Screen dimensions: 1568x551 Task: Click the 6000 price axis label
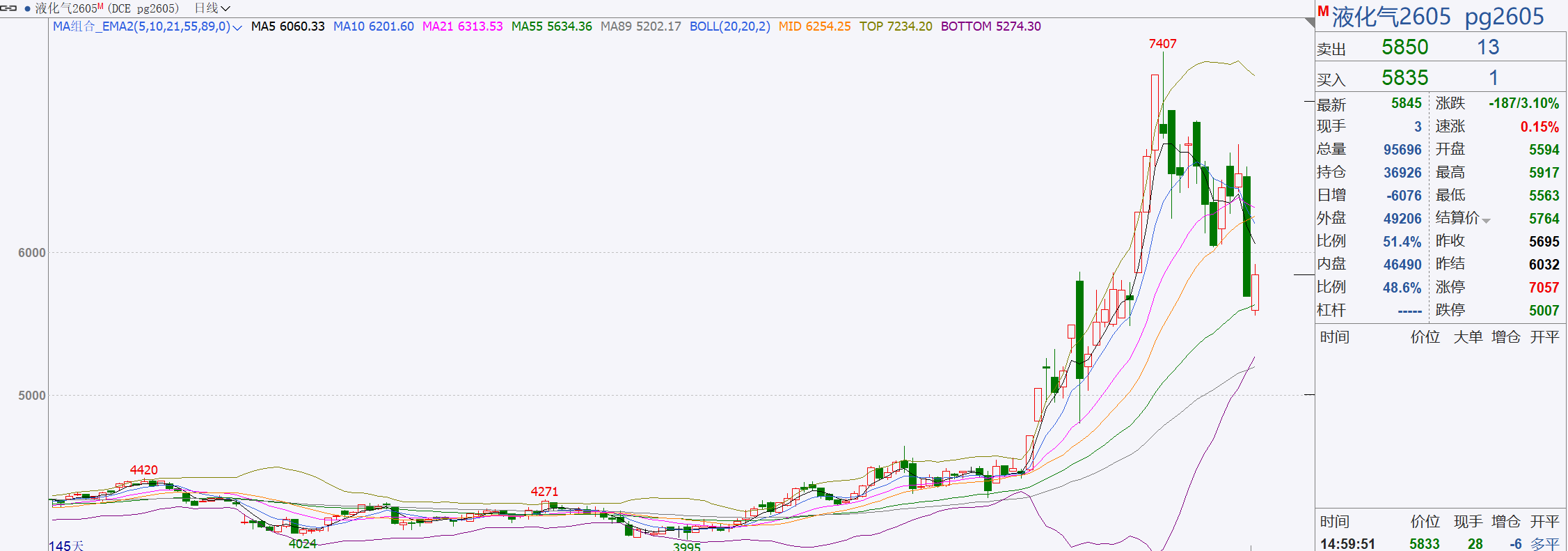coord(31,253)
